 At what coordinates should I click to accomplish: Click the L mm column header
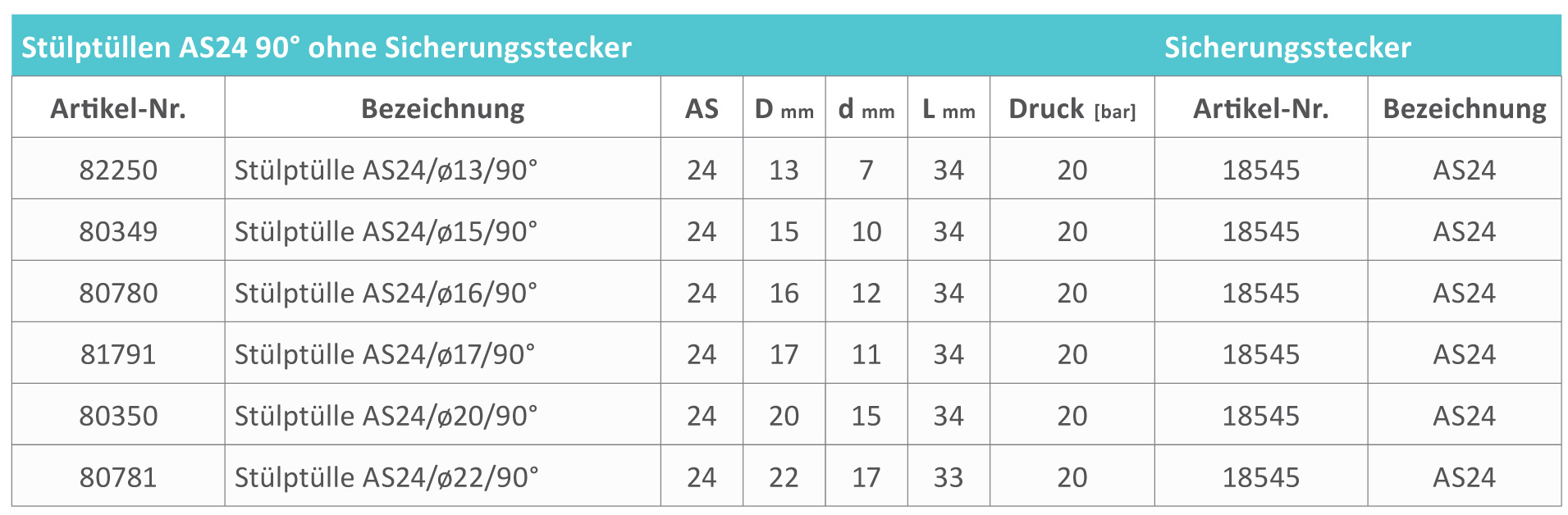(x=949, y=109)
